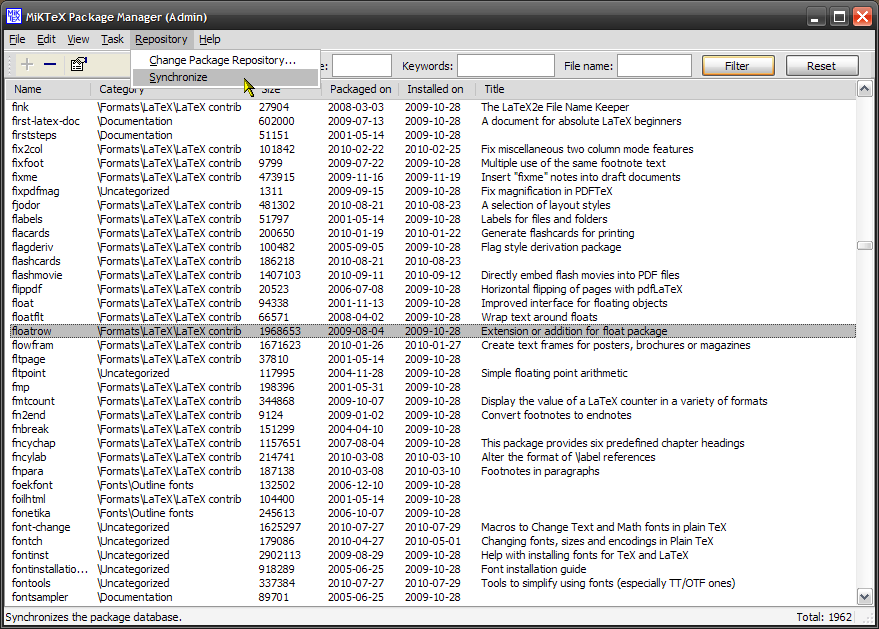Select the fmp package row
Screen dimensions: 879x629
(433, 387)
